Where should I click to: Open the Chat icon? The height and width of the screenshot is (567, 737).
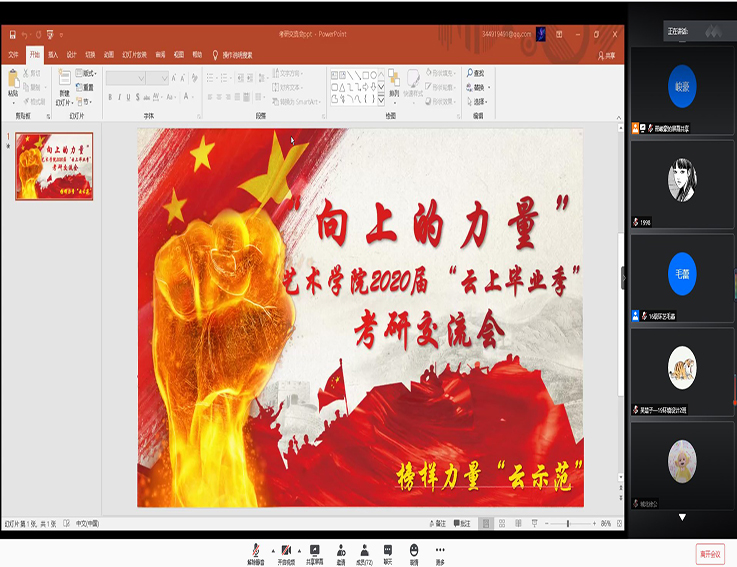pos(388,547)
